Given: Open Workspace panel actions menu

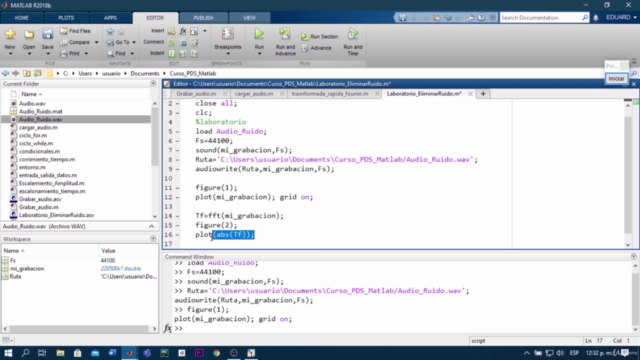Looking at the screenshot, I should 153,239.
